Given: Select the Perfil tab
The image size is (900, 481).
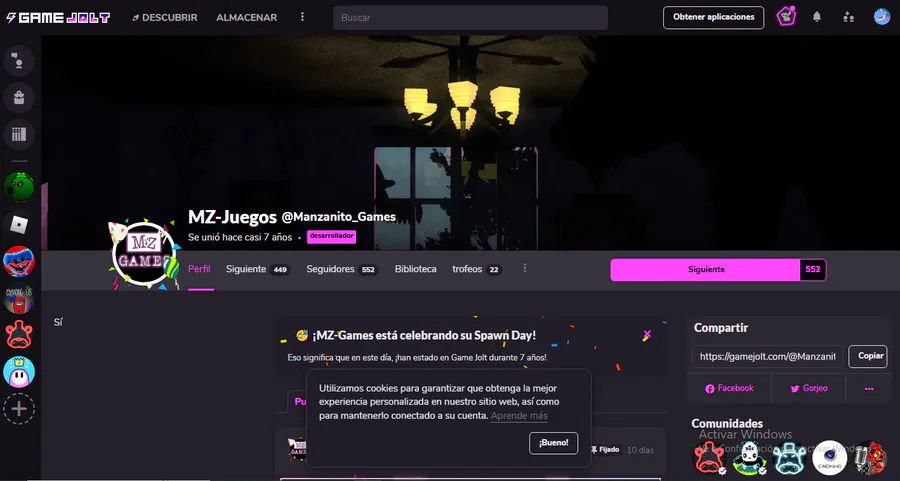Looking at the screenshot, I should point(199,269).
